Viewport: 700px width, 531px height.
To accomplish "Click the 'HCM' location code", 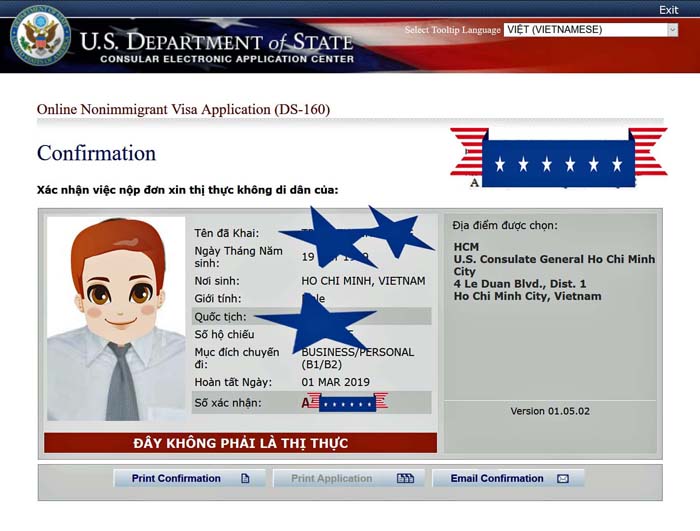I will click(466, 247).
